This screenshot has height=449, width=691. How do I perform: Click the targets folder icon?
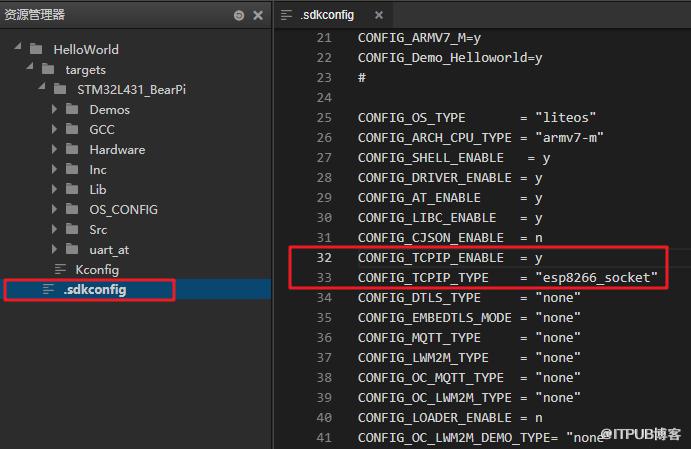pyautogui.click(x=48, y=69)
